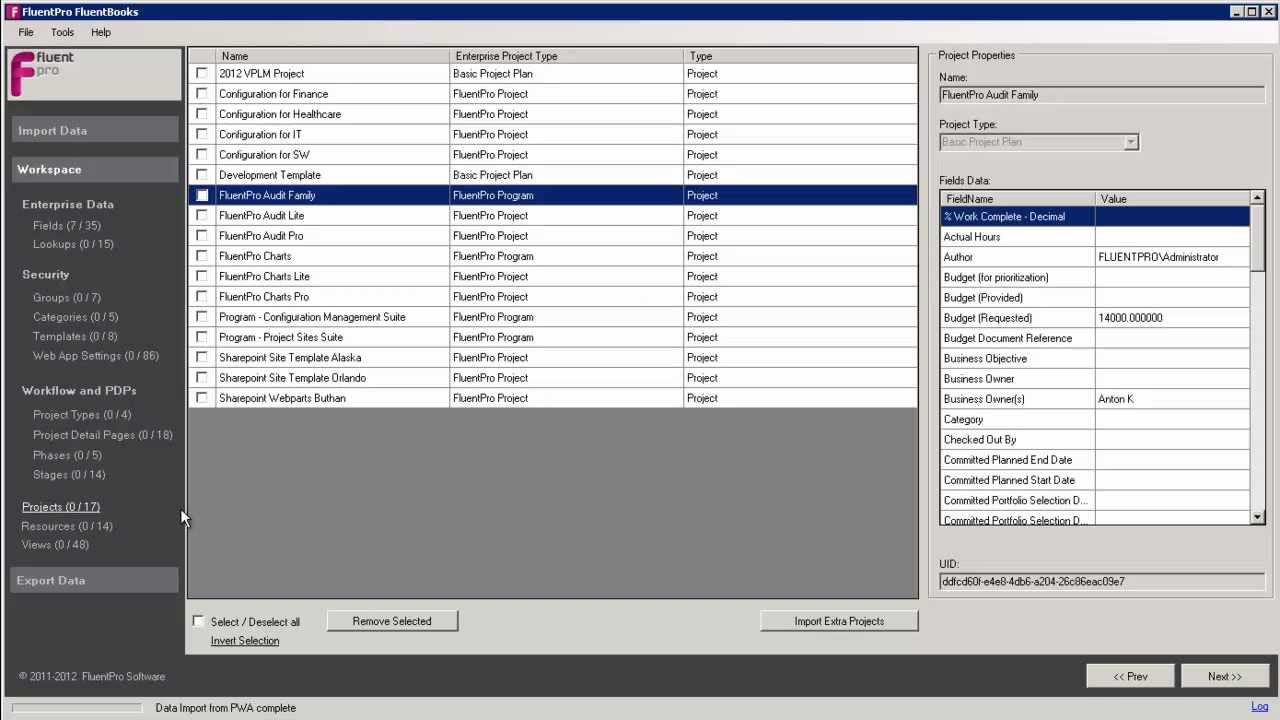Check the 2012 VPLM Project checkbox
Screen dimensions: 1280x720
coord(202,73)
